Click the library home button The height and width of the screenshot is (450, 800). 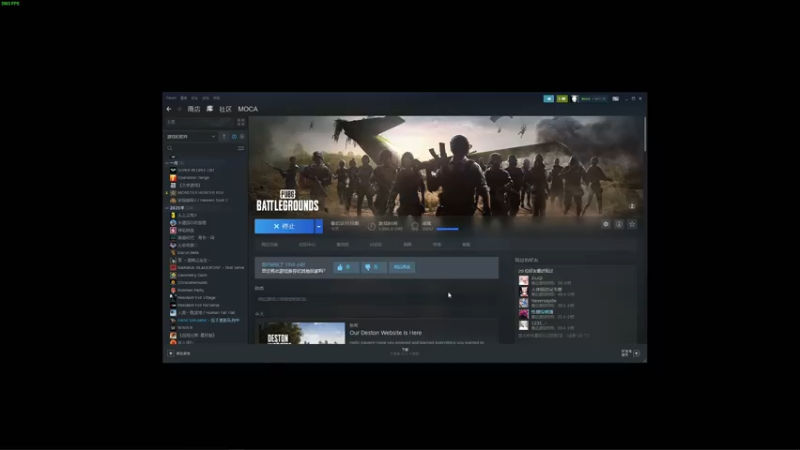coord(200,122)
